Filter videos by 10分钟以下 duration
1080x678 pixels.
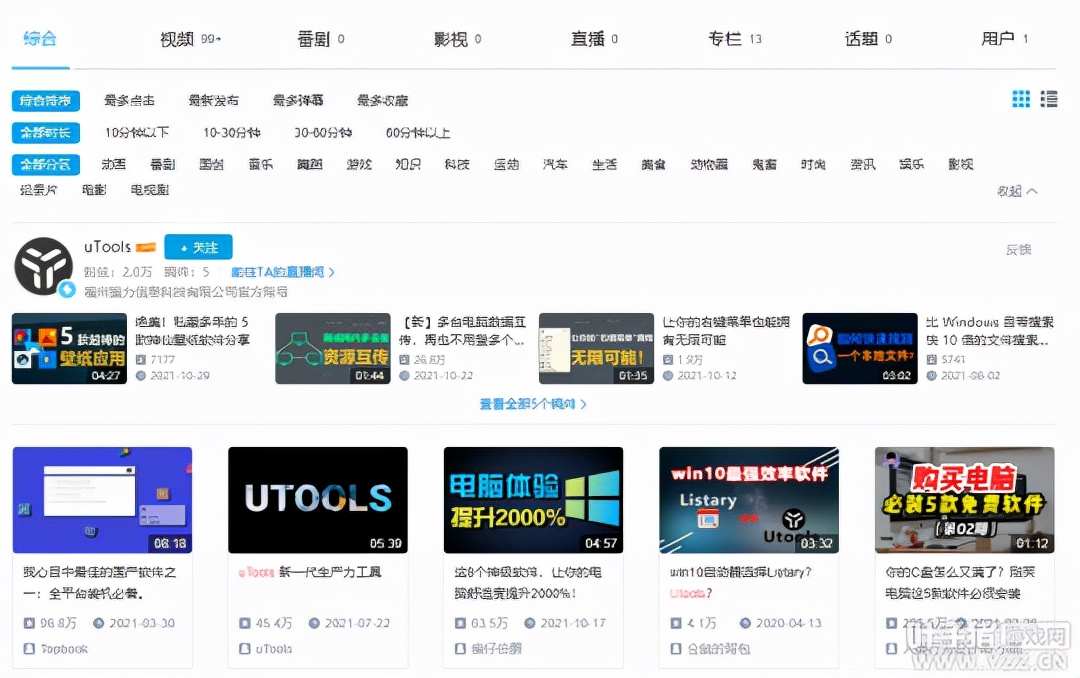point(134,132)
